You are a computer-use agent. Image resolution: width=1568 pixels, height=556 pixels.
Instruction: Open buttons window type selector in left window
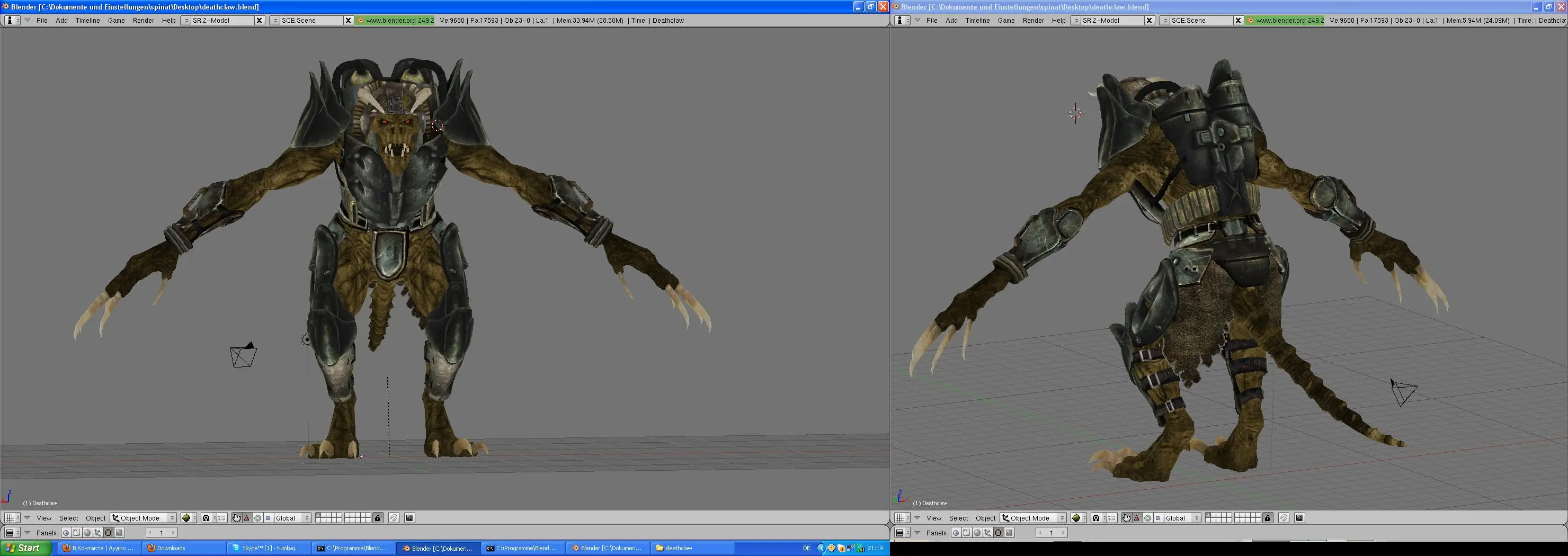12,532
